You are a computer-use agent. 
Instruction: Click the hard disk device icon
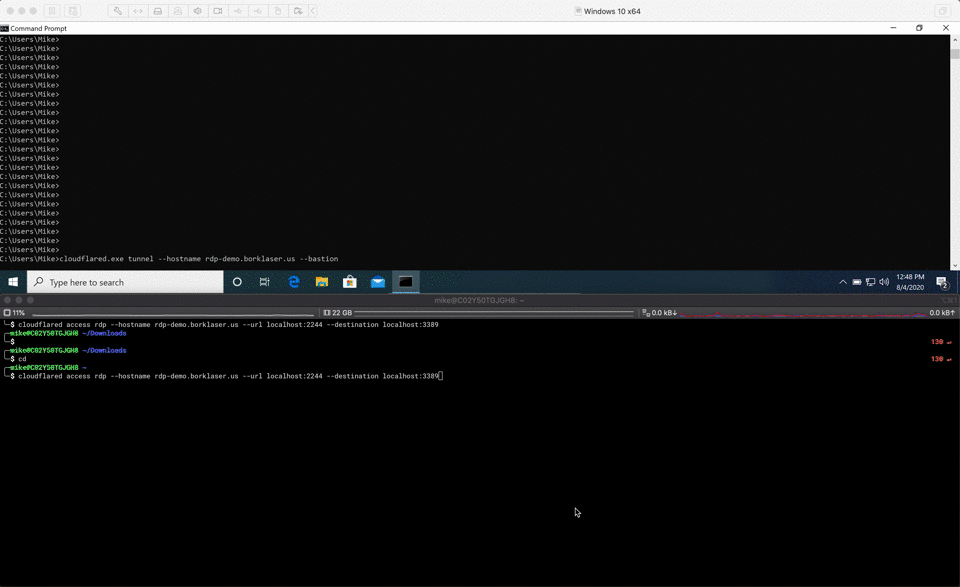pos(157,11)
